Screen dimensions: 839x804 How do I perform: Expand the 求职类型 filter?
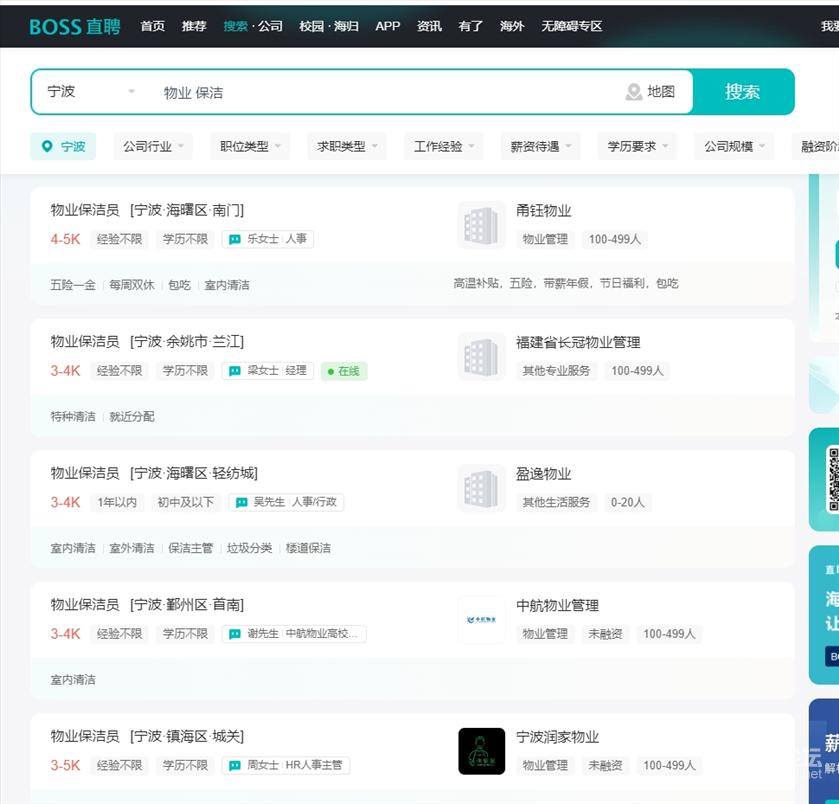(x=347, y=147)
